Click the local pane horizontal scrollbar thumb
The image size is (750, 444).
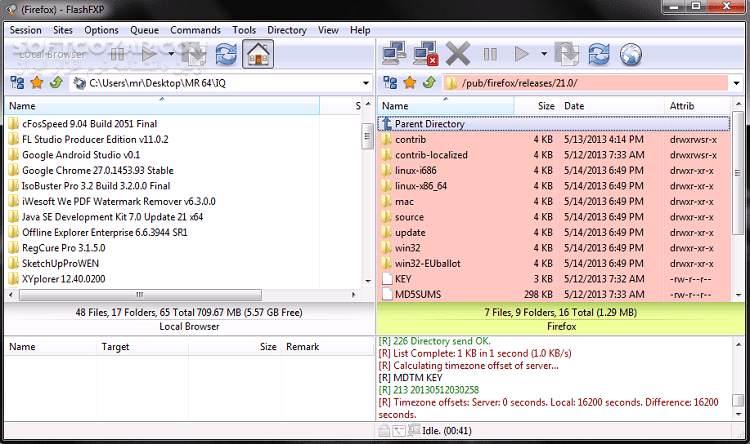coord(140,295)
